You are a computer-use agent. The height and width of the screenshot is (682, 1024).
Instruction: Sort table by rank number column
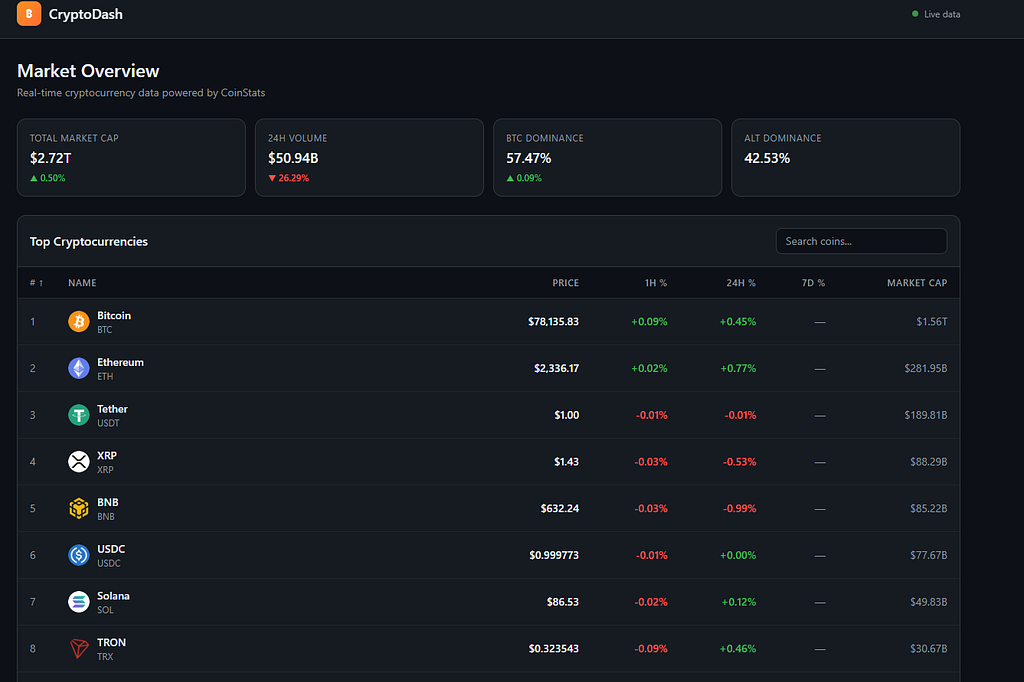[x=37, y=283]
